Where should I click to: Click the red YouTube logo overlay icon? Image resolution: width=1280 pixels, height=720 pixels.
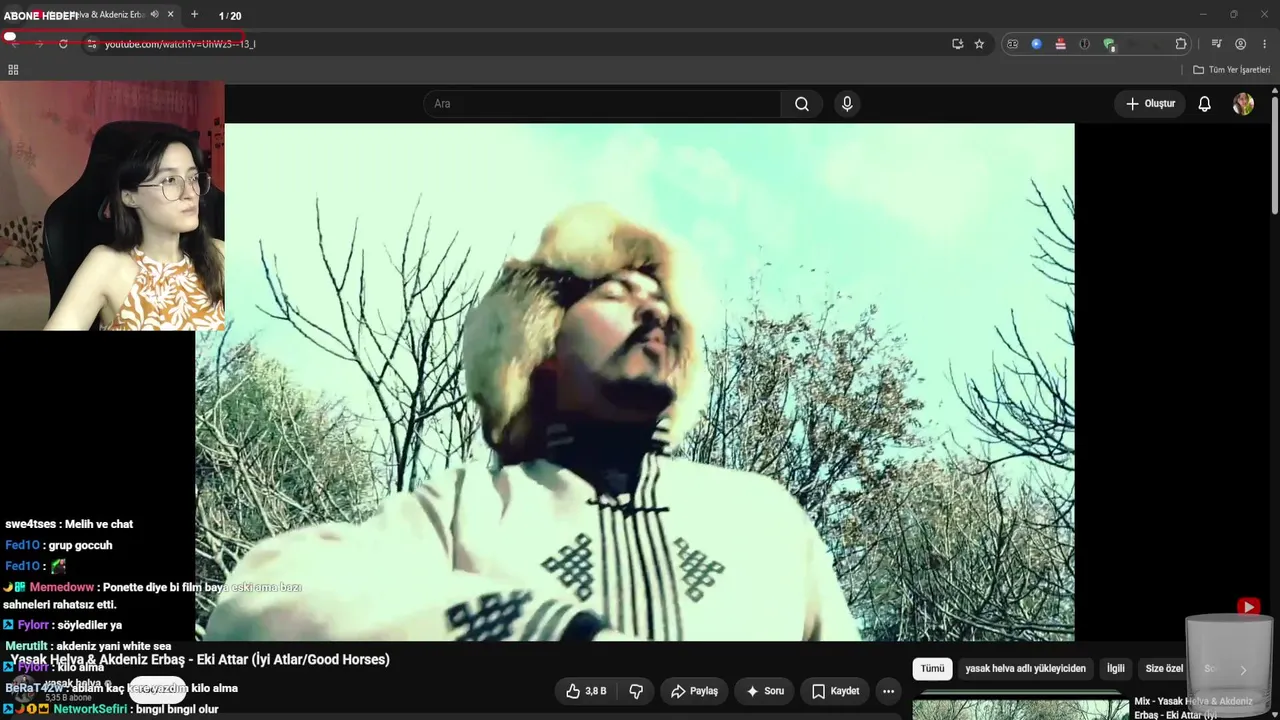1248,607
